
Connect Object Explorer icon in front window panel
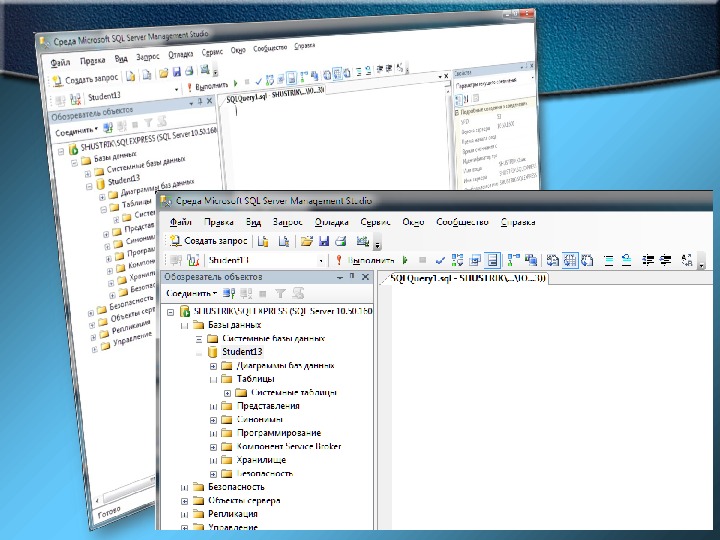coord(229,293)
